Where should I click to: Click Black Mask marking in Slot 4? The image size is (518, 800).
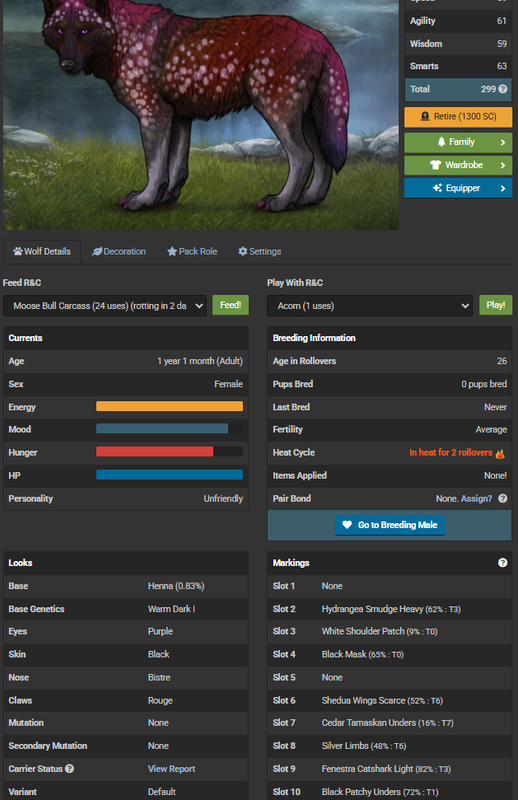click(x=362, y=654)
